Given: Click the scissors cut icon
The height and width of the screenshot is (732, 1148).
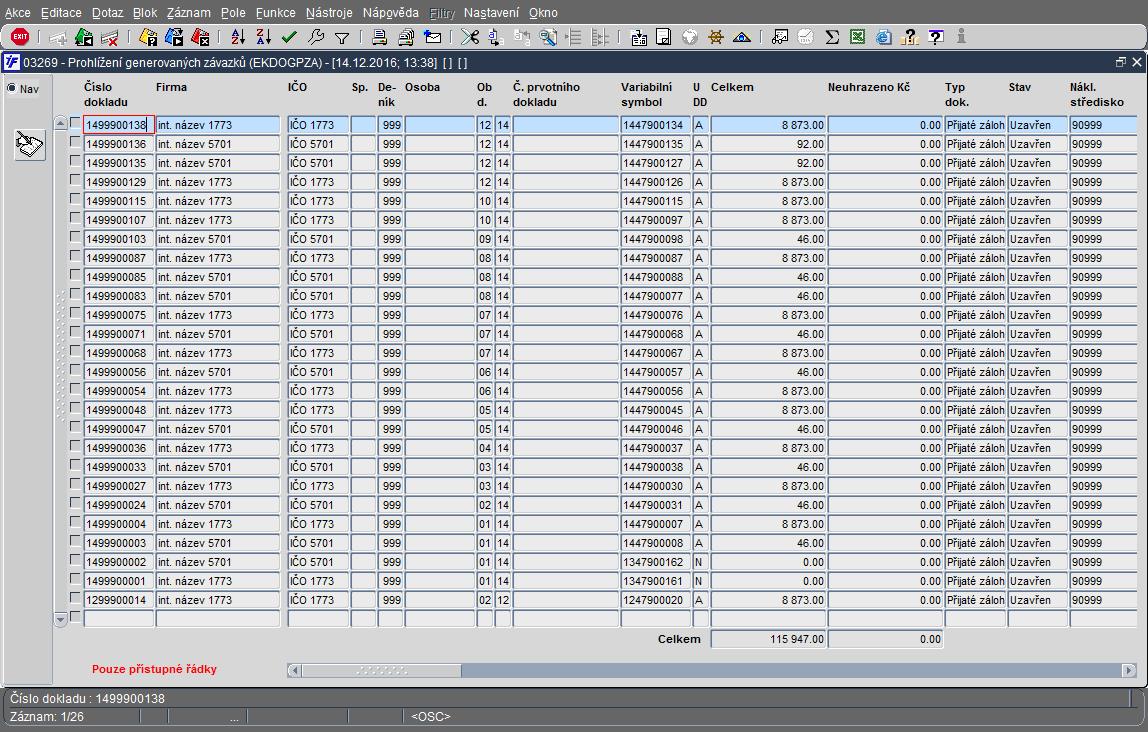Looking at the screenshot, I should click(470, 37).
